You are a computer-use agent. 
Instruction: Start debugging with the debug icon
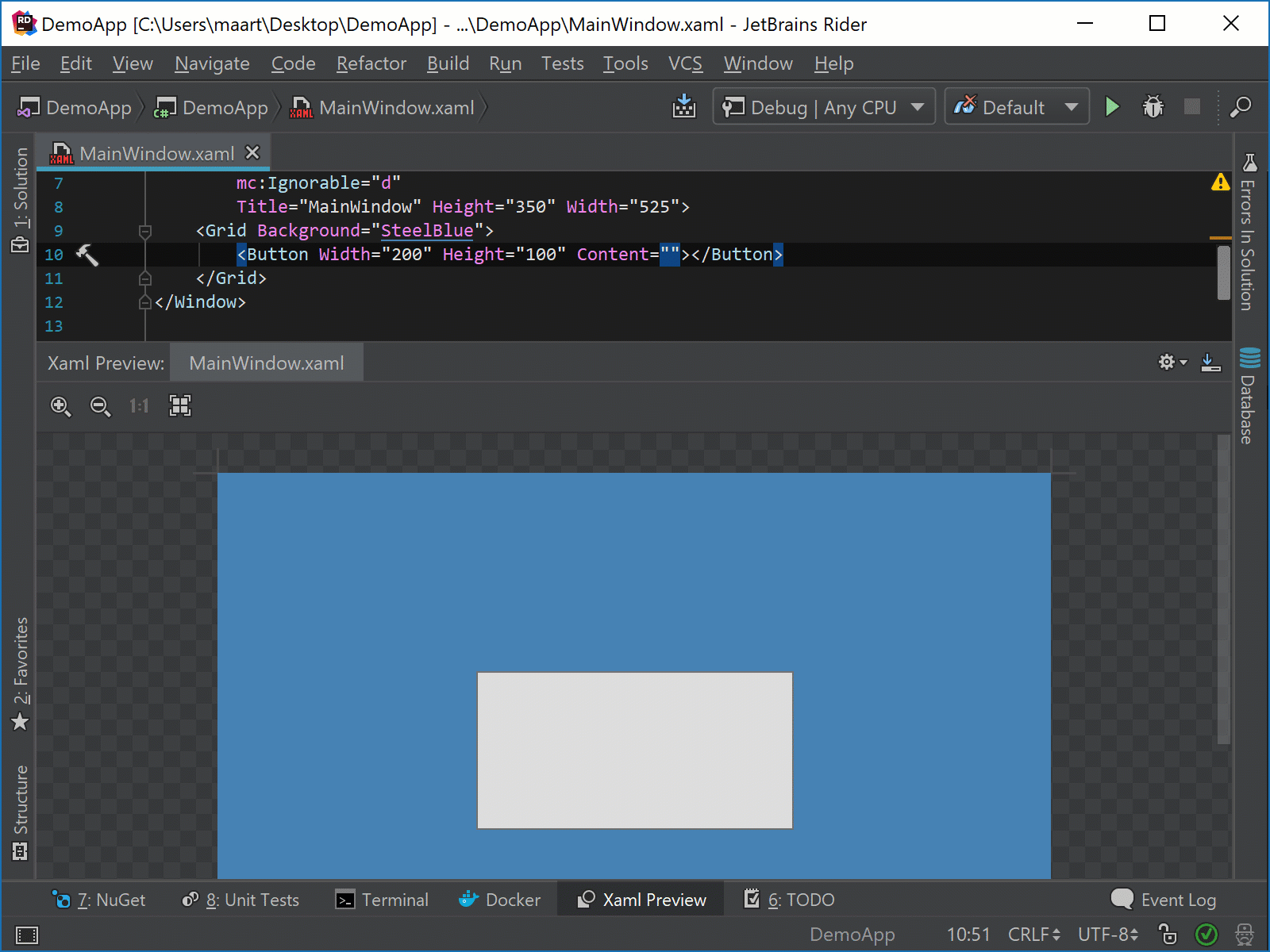click(1153, 106)
